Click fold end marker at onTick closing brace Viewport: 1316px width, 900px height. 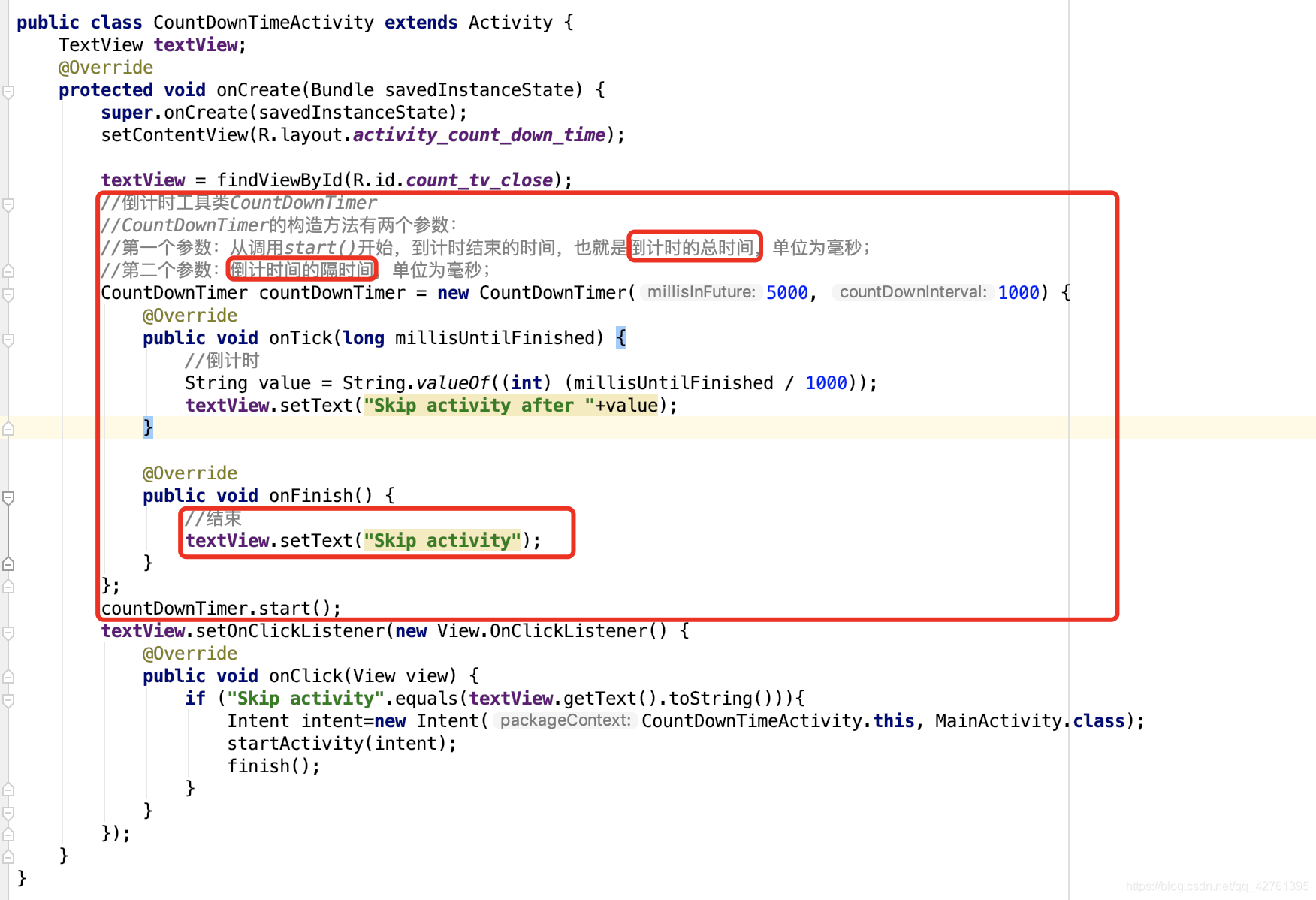[x=8, y=429]
